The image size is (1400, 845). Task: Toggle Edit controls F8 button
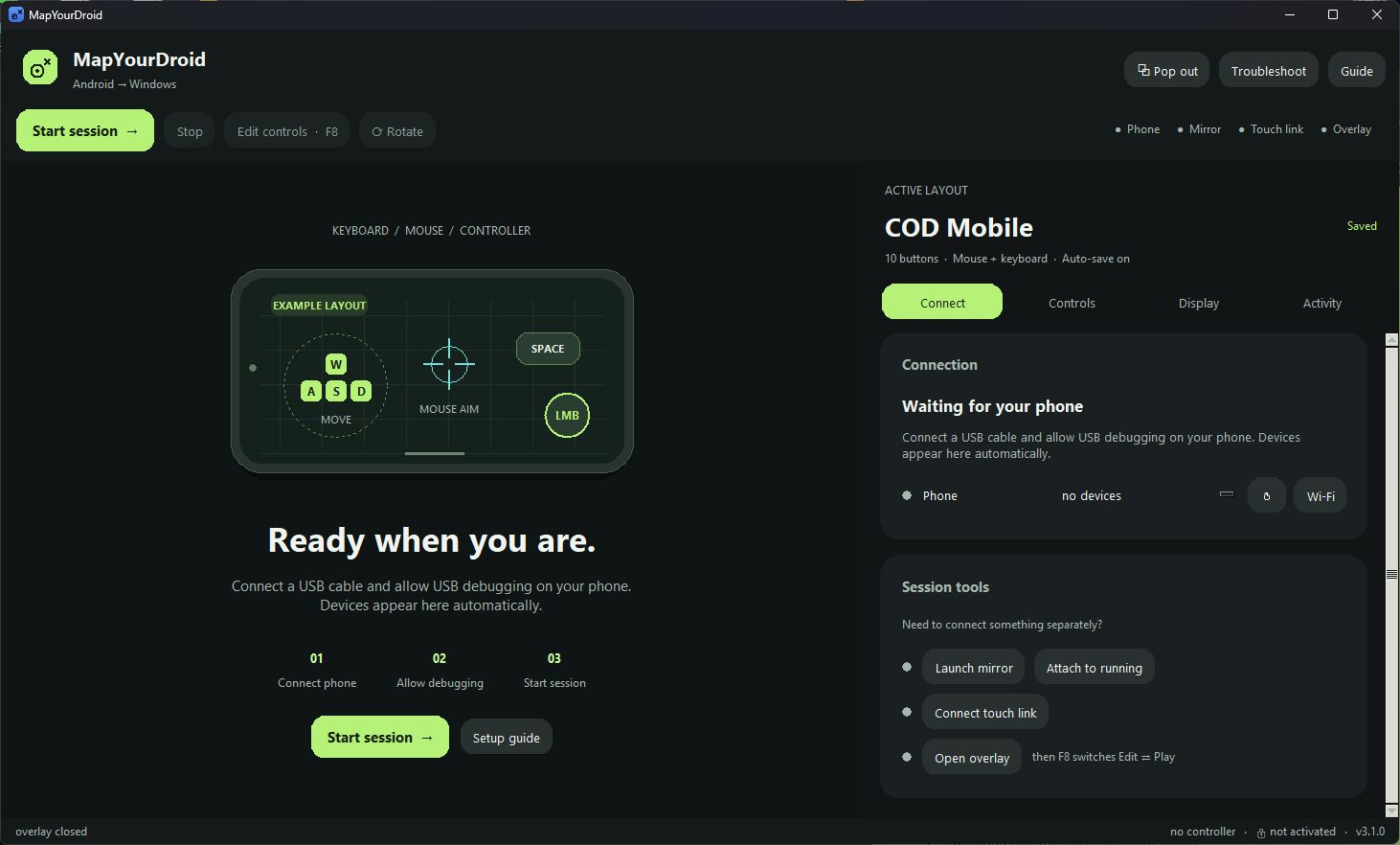287,131
